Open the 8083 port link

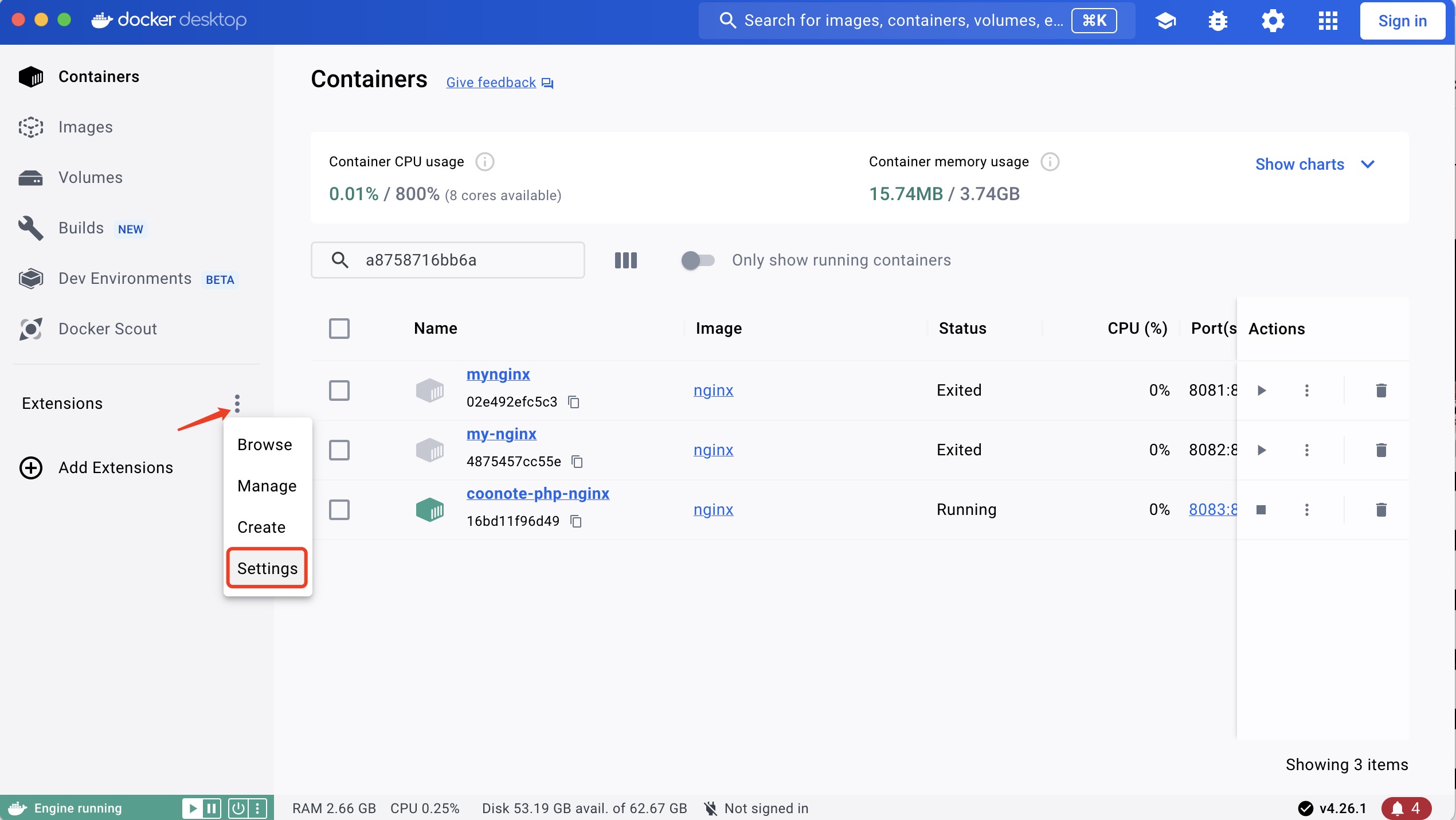point(1213,510)
